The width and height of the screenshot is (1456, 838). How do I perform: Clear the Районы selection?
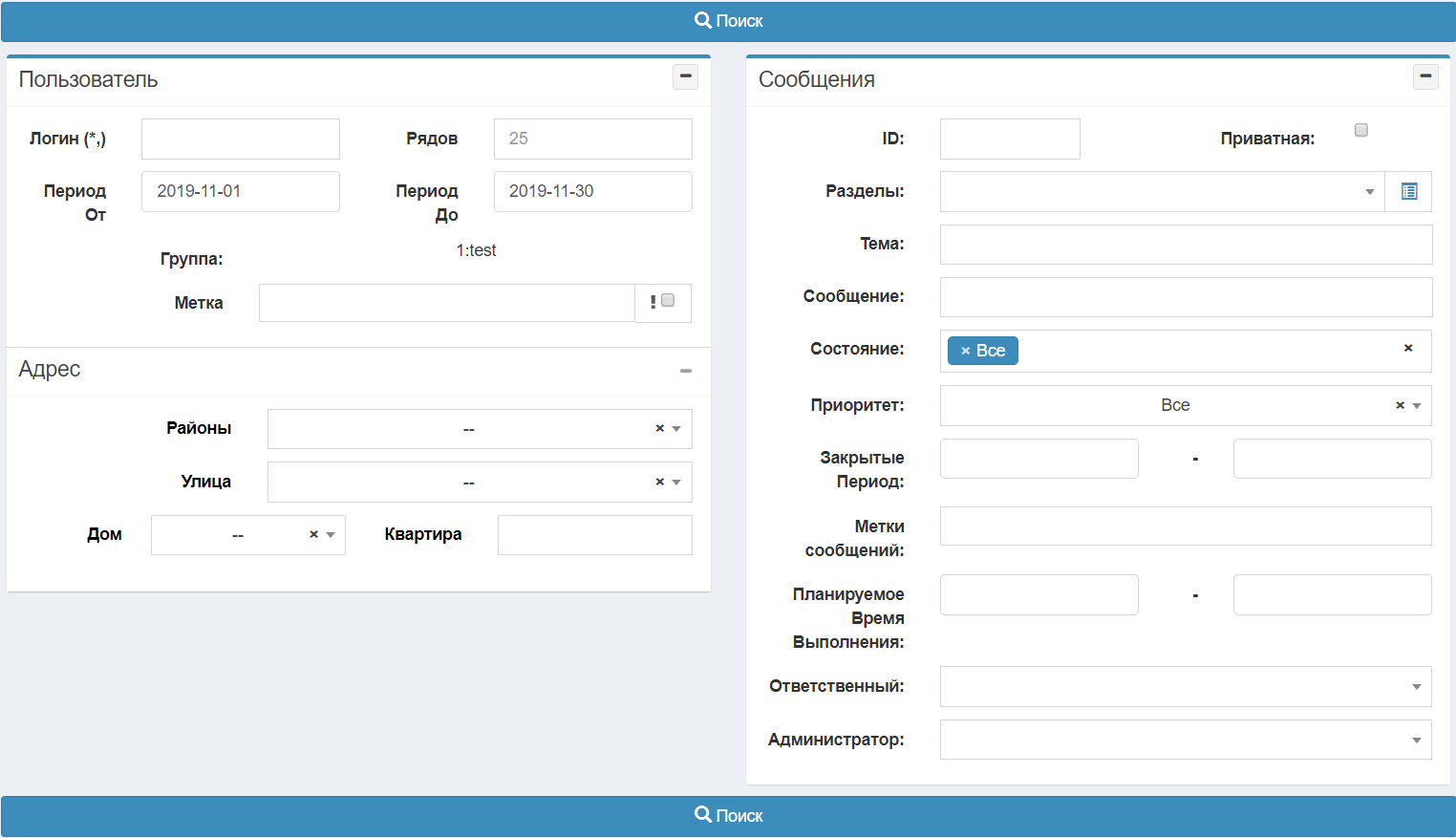coord(659,428)
